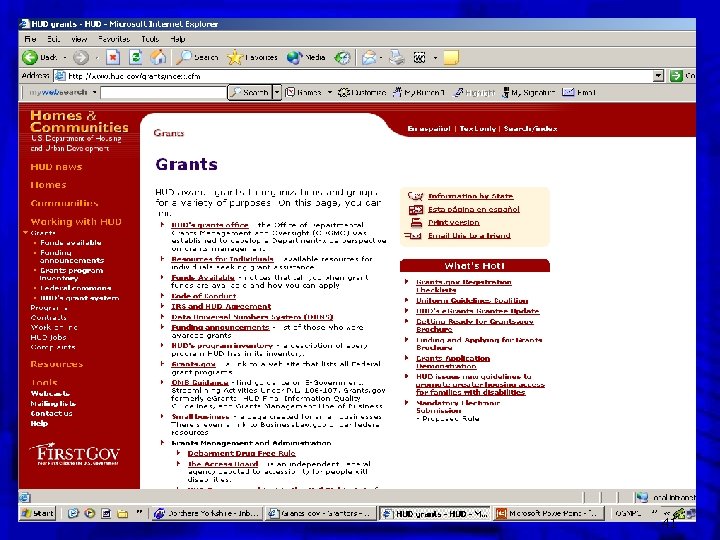The image size is (720, 540).
Task: Open the View menu
Action: point(79,39)
